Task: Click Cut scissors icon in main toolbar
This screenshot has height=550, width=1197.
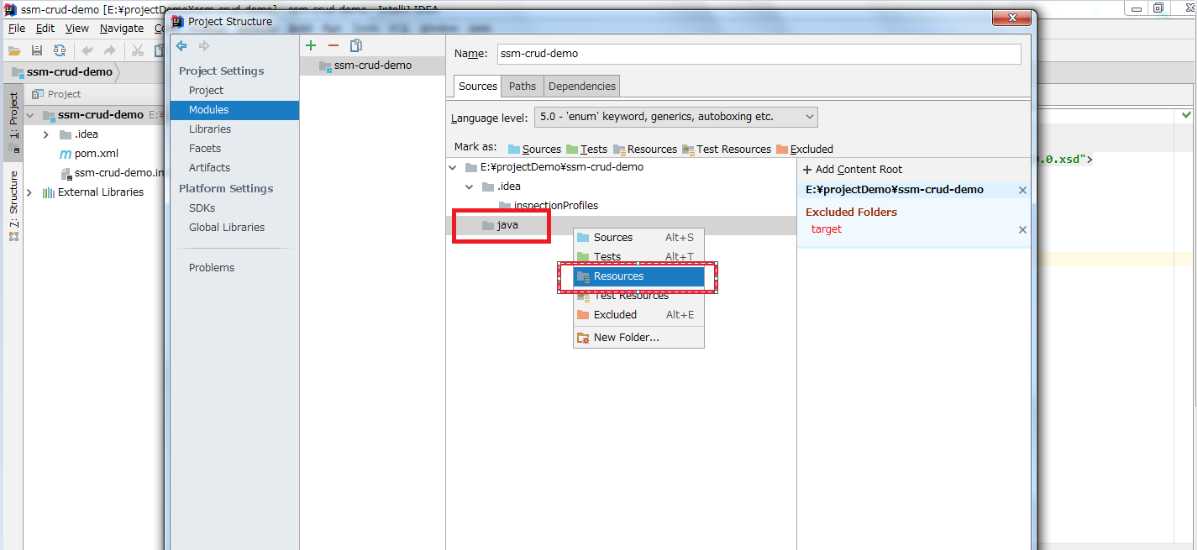Action: (x=137, y=50)
